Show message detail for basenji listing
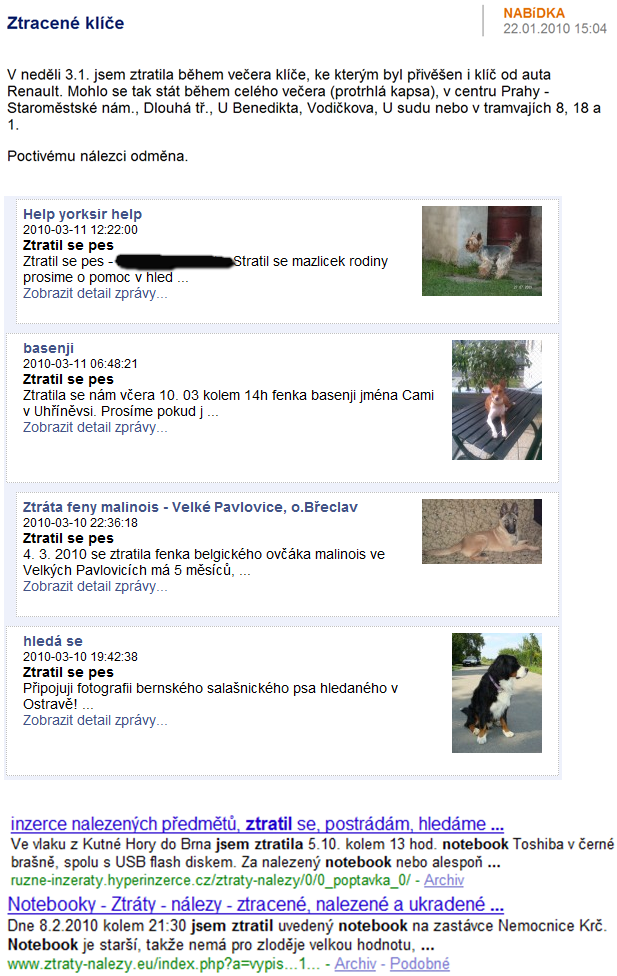Image resolution: width=617 pixels, height=976 pixels. (x=95, y=427)
